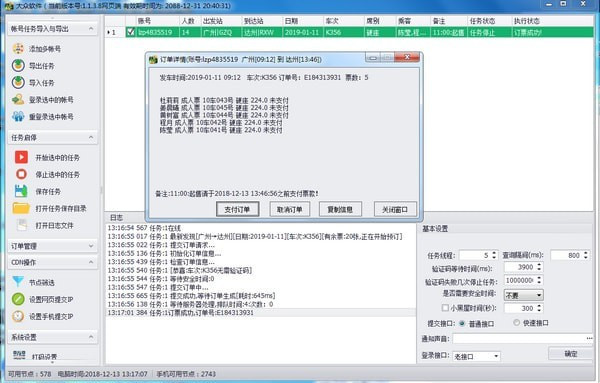
Task: Click the 确定 button in basic settings
Action: pyautogui.click(x=571, y=354)
